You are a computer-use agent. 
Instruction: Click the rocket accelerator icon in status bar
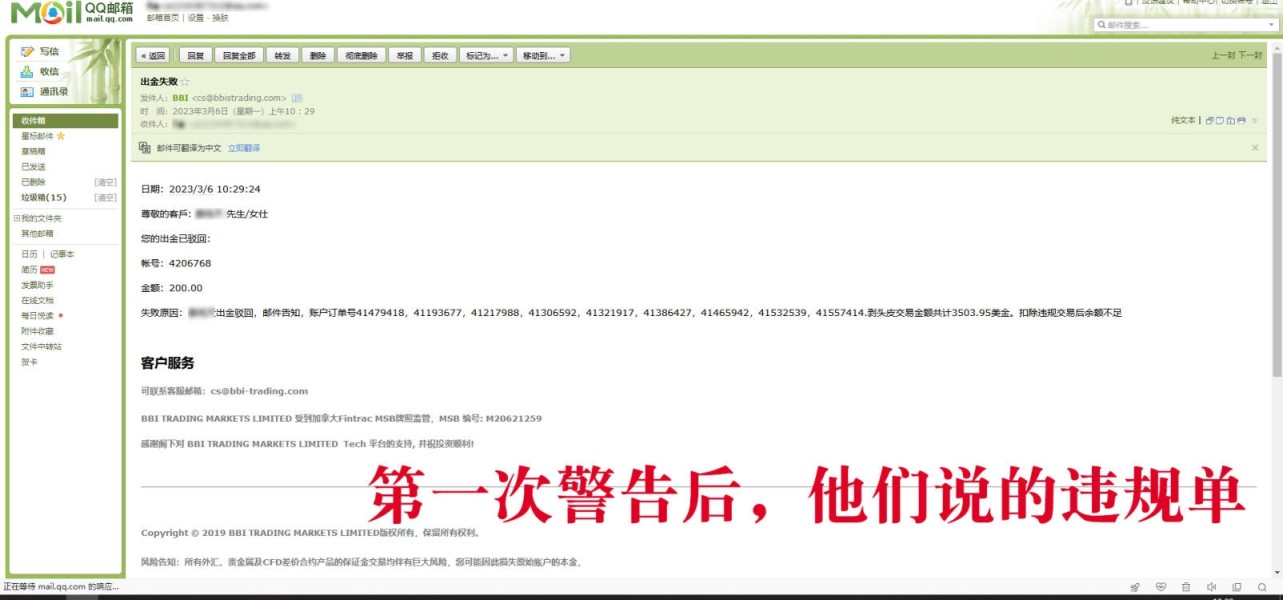pyautogui.click(x=1135, y=587)
